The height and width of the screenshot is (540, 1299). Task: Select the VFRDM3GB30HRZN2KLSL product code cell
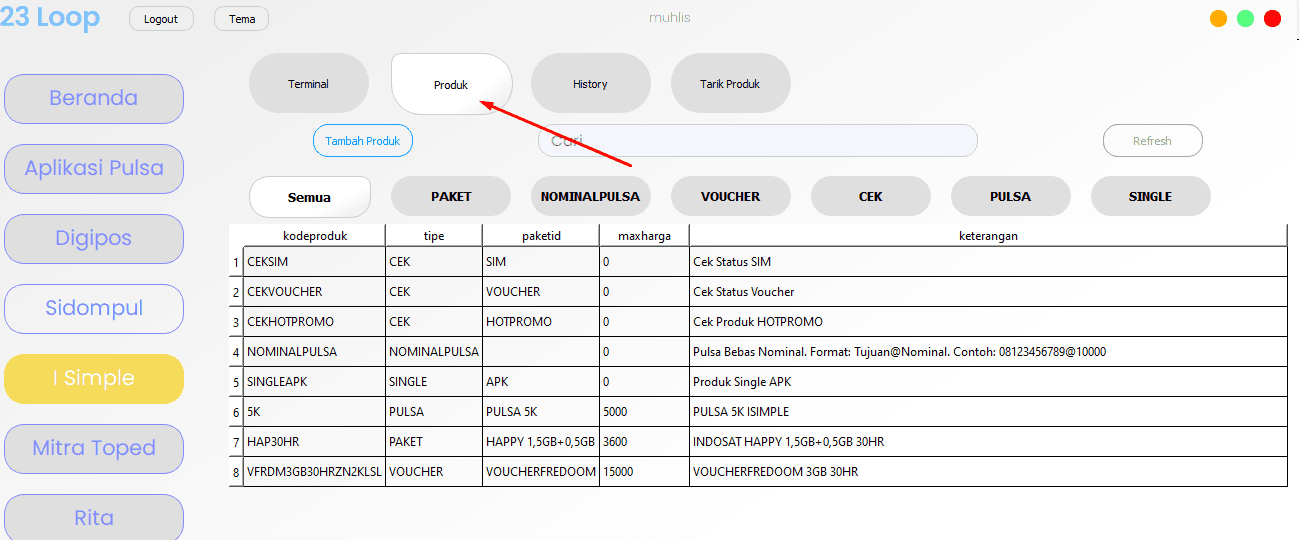[314, 472]
